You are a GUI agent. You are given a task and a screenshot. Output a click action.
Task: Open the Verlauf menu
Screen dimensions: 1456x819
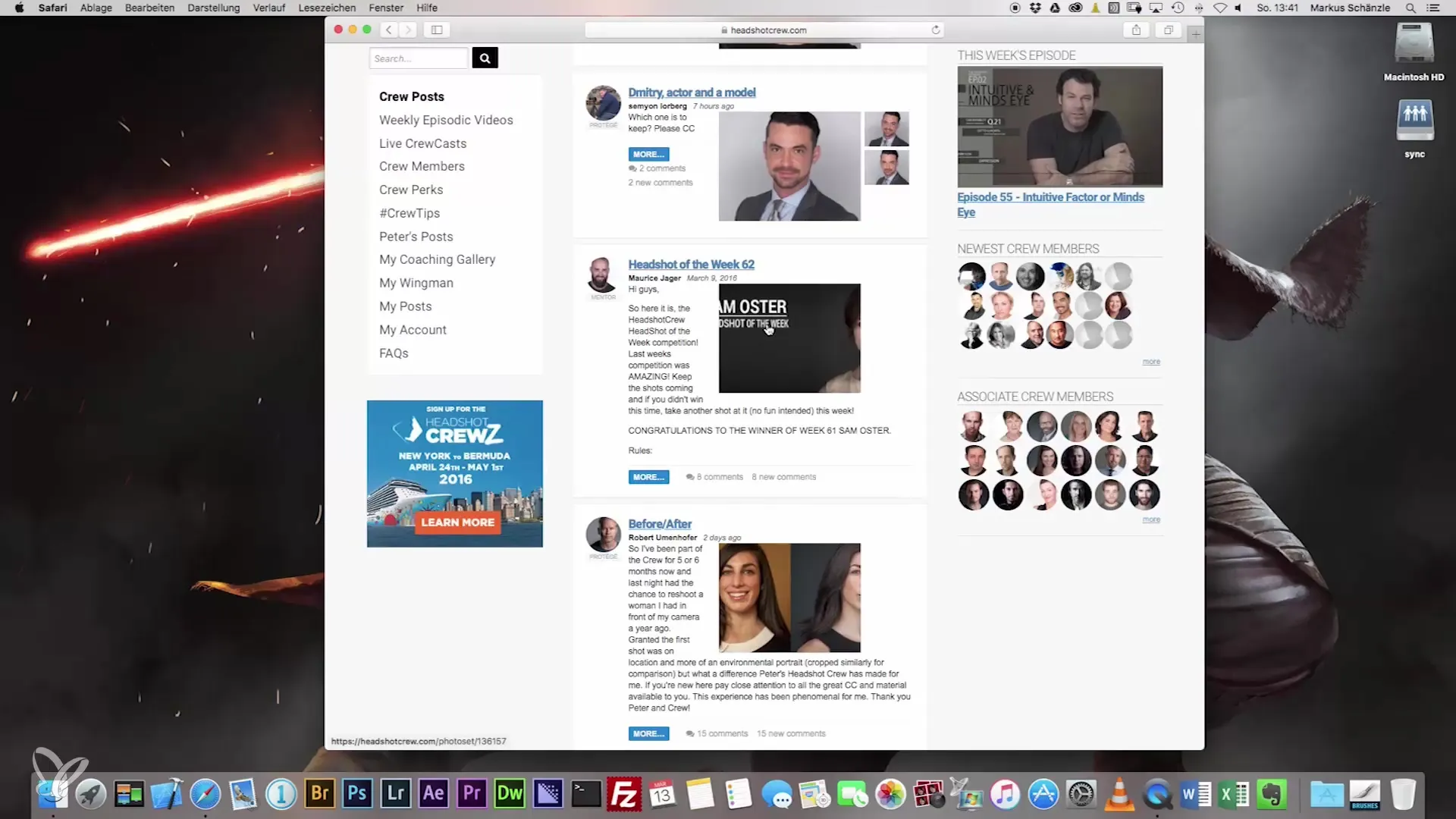pos(269,8)
